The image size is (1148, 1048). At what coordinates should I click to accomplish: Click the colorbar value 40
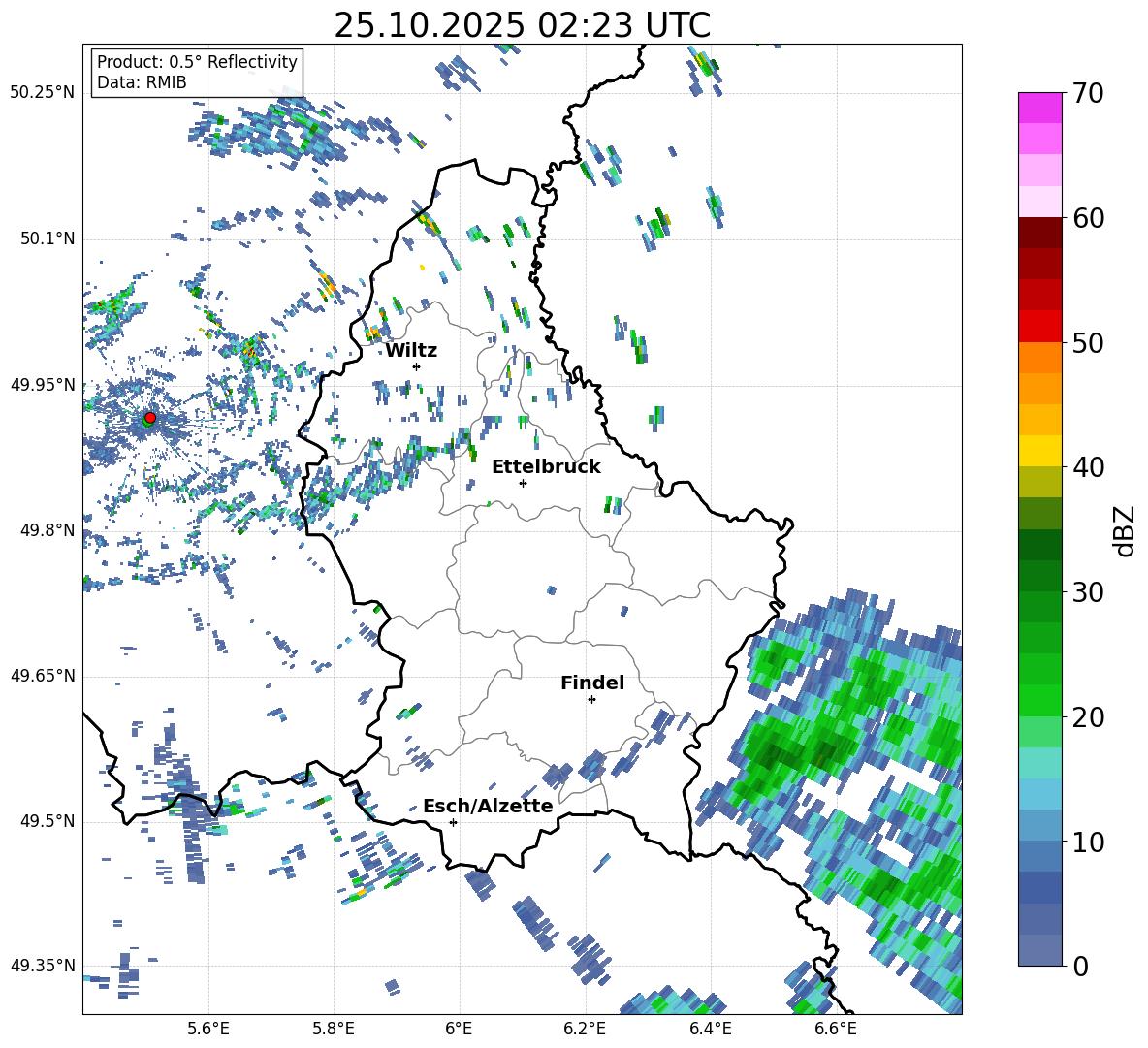(x=1088, y=467)
